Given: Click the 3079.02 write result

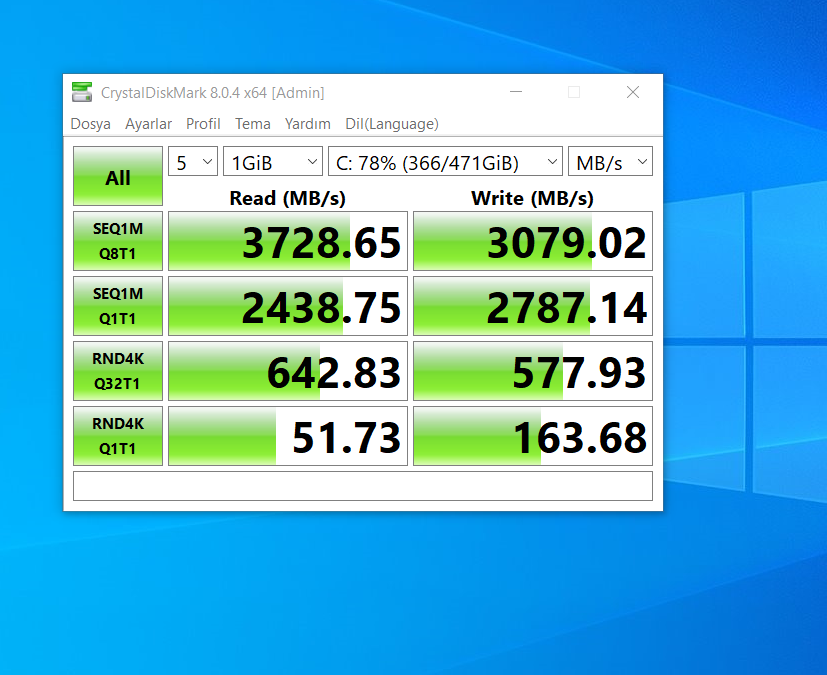Looking at the screenshot, I should (x=533, y=241).
